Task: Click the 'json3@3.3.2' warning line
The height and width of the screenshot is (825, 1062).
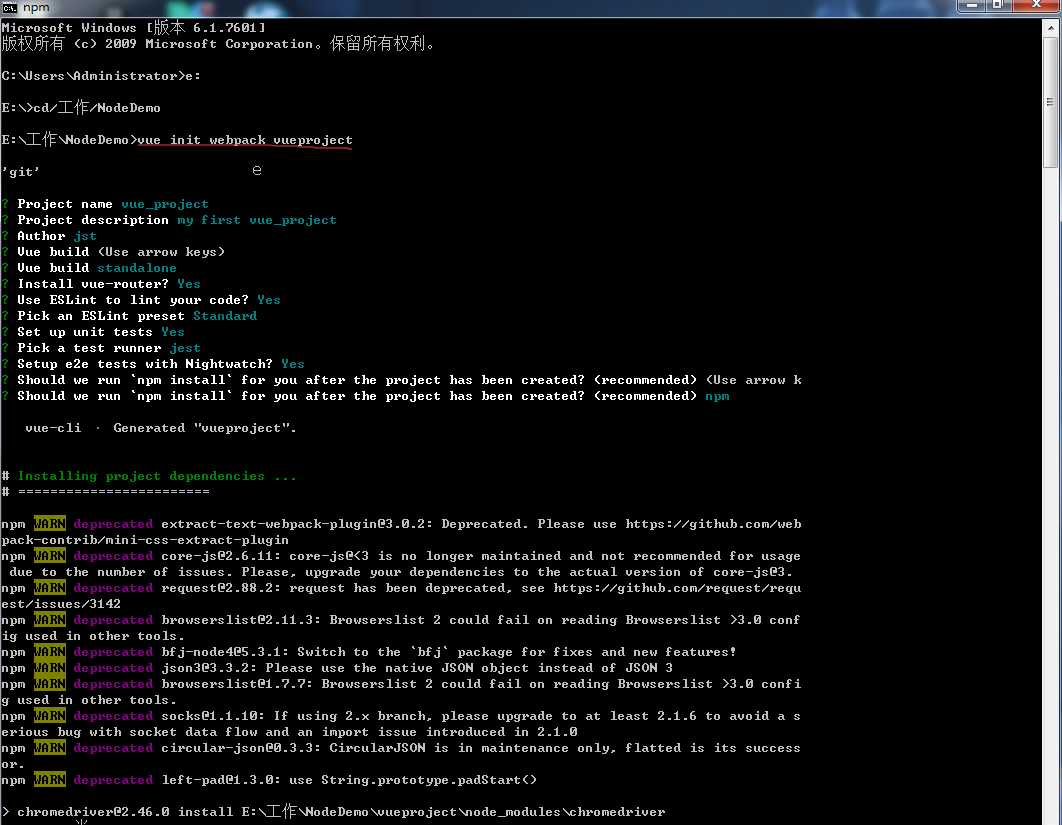Action: click(x=337, y=669)
